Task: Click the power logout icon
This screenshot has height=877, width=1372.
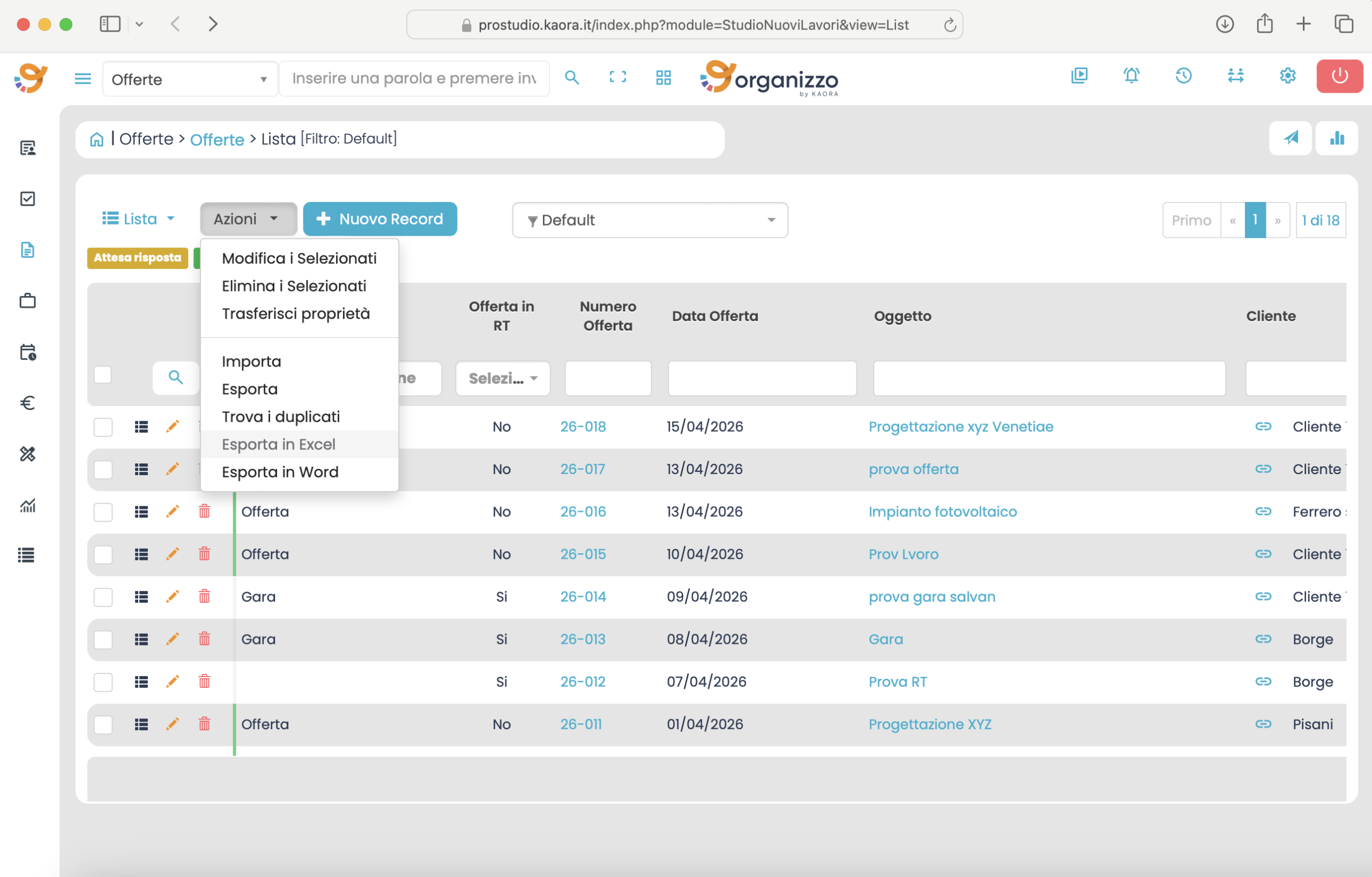Action: [1339, 76]
